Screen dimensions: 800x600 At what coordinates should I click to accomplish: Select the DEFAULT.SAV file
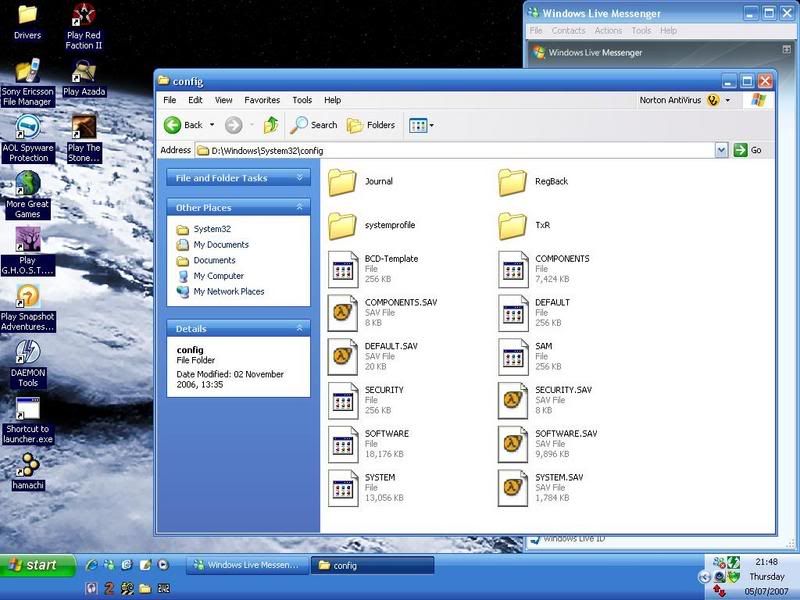[x=373, y=357]
